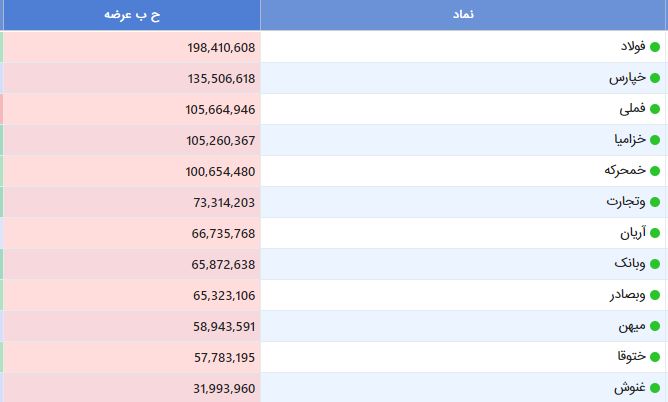Screen dimensions: 668x402
Task: Click the green status dot beside میهن
Action: (655, 326)
